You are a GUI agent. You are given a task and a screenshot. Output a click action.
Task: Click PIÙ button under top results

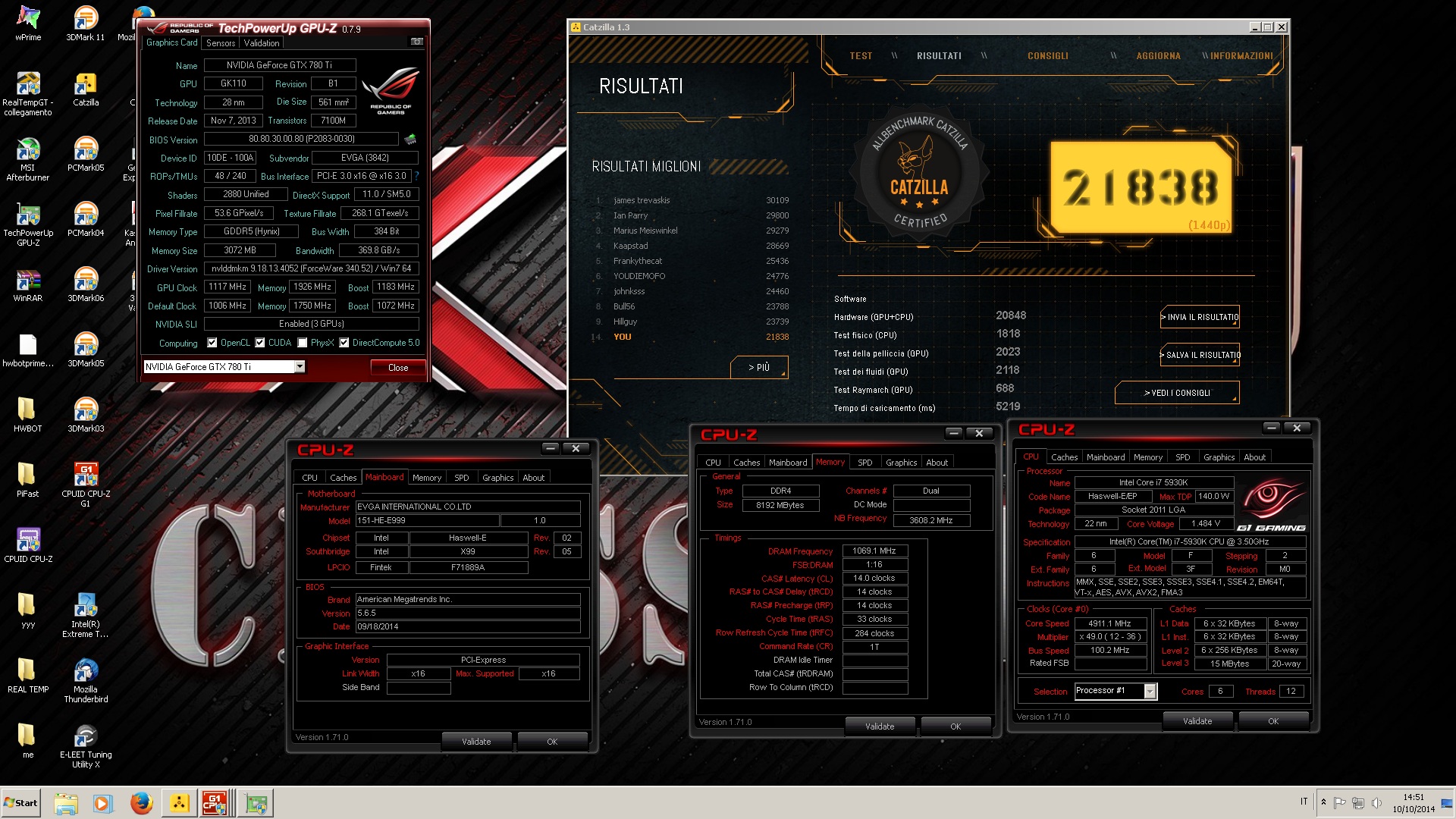pos(759,367)
